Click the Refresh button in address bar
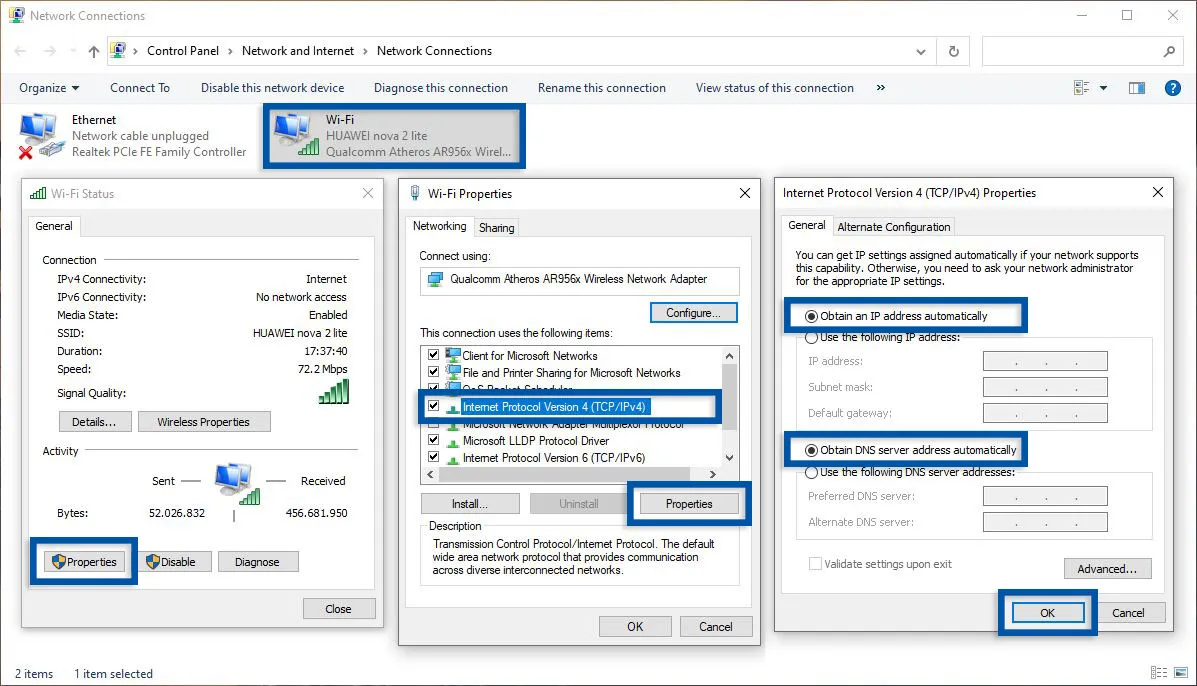Screen dimensions: 1197x686 click(953, 51)
